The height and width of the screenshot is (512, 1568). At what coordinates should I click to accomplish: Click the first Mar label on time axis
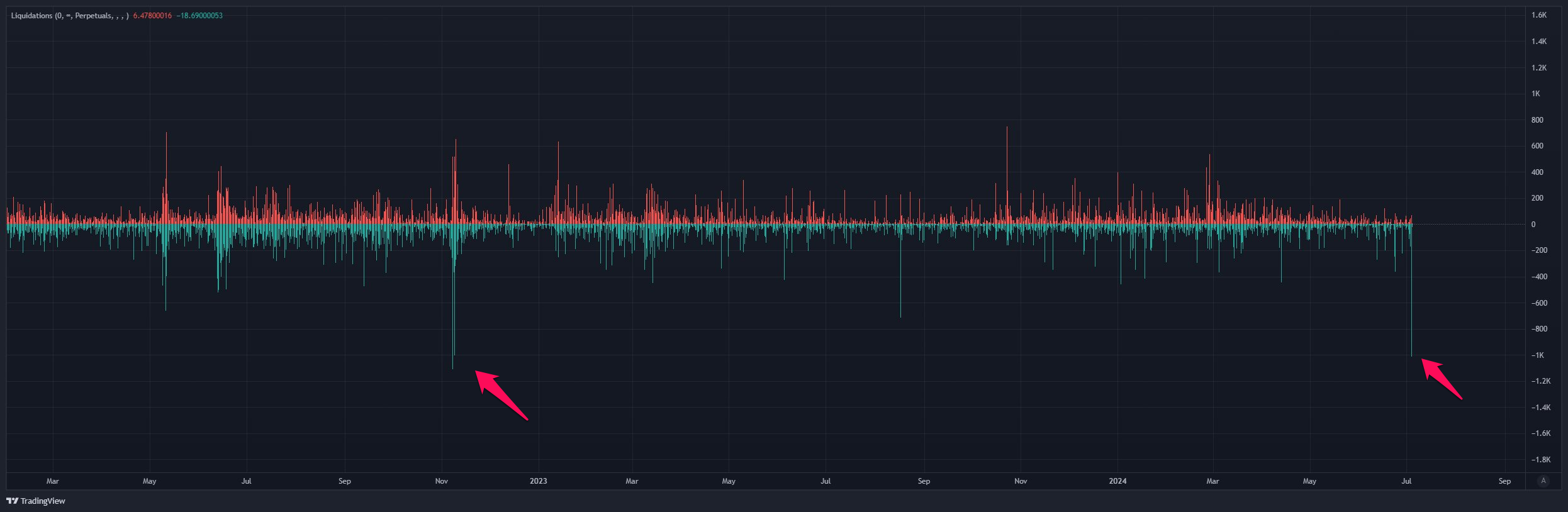(53, 481)
